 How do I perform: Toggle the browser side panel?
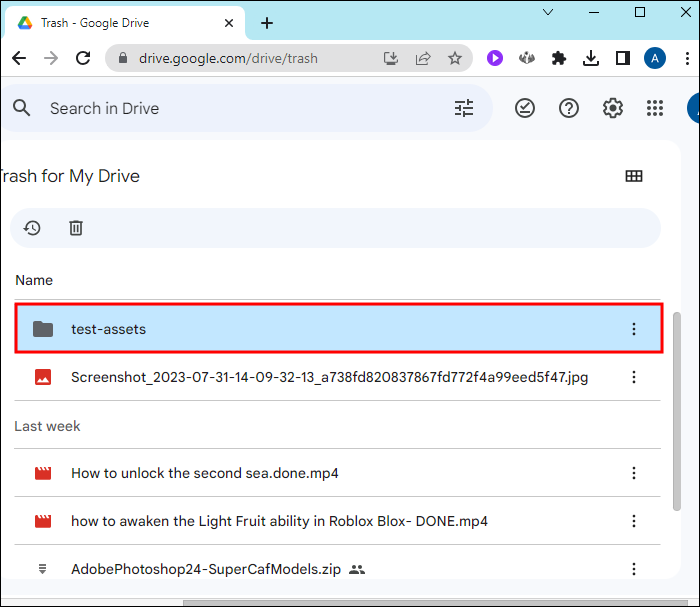[623, 58]
